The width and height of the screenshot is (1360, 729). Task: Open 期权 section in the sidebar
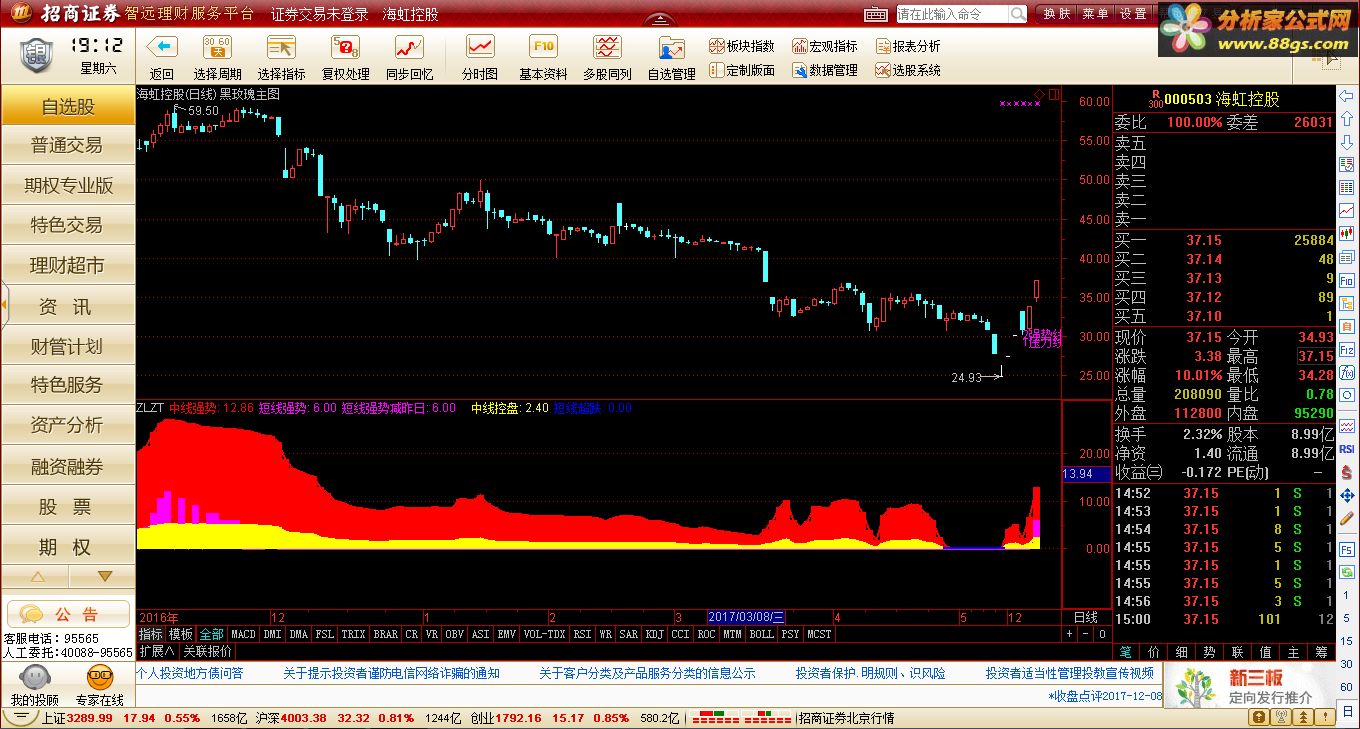pyautogui.click(x=67, y=547)
